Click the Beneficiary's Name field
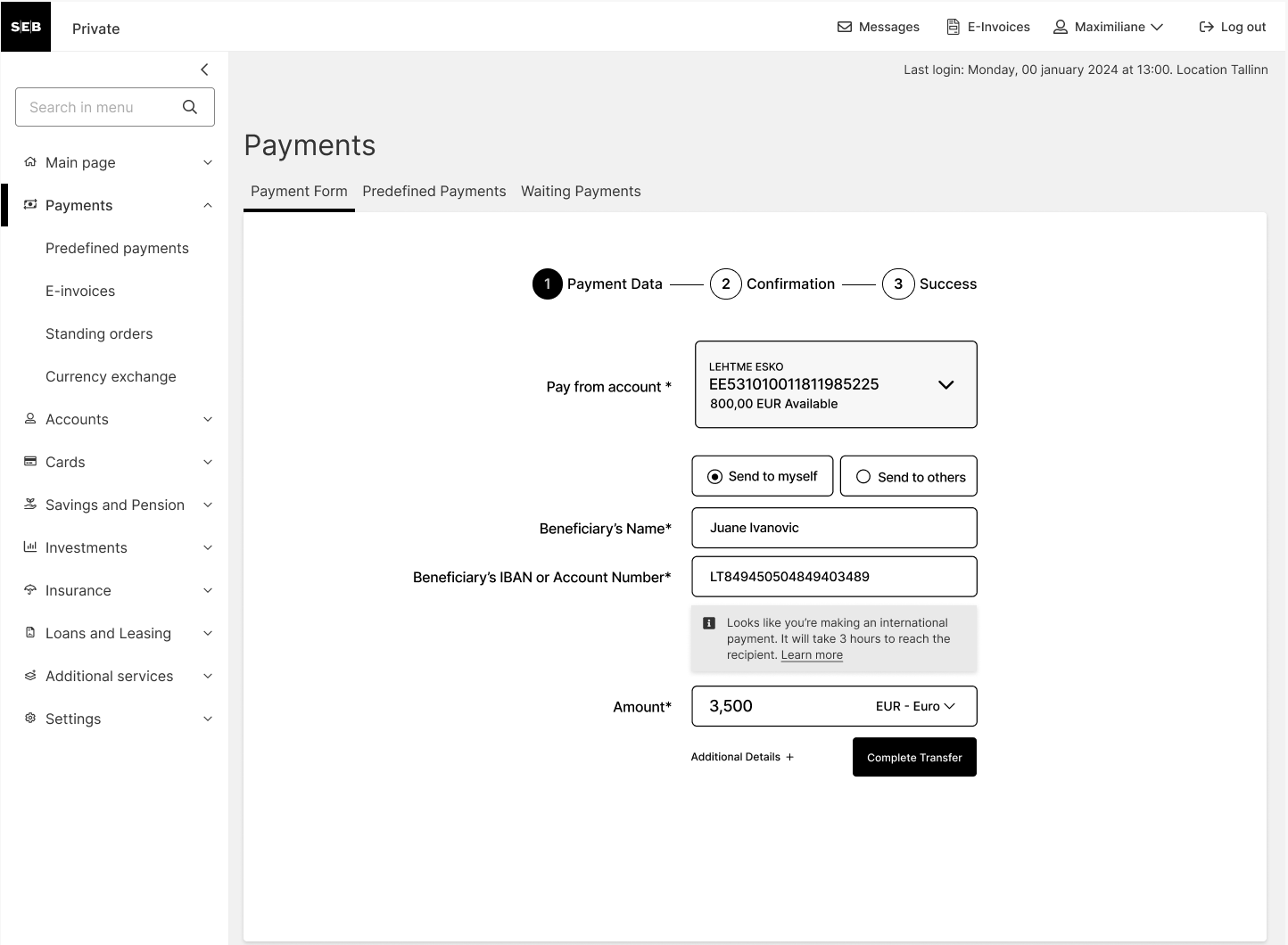This screenshot has height=945, width=1288. (x=834, y=528)
